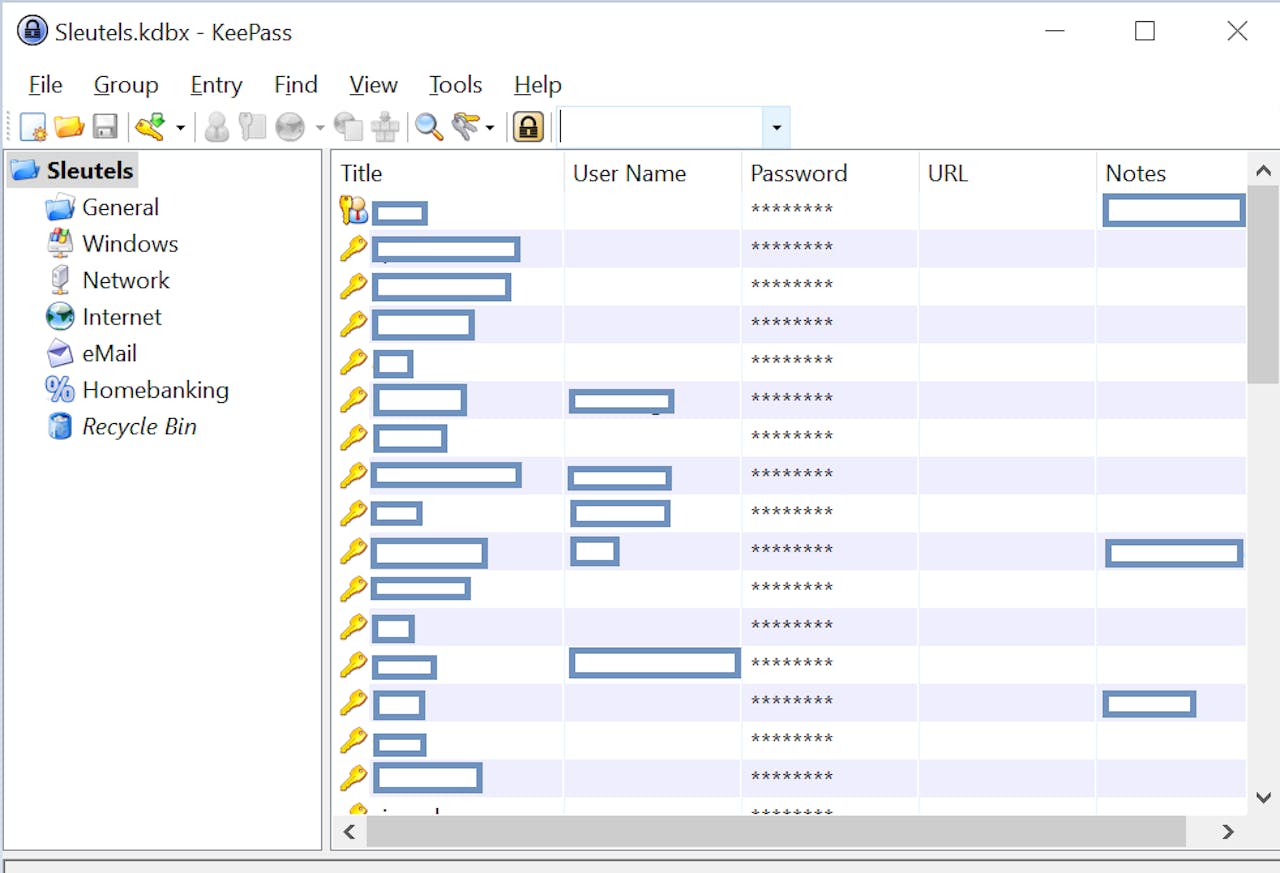
Task: Open the Show Entries dropdown arrow
Action: [x=490, y=128]
